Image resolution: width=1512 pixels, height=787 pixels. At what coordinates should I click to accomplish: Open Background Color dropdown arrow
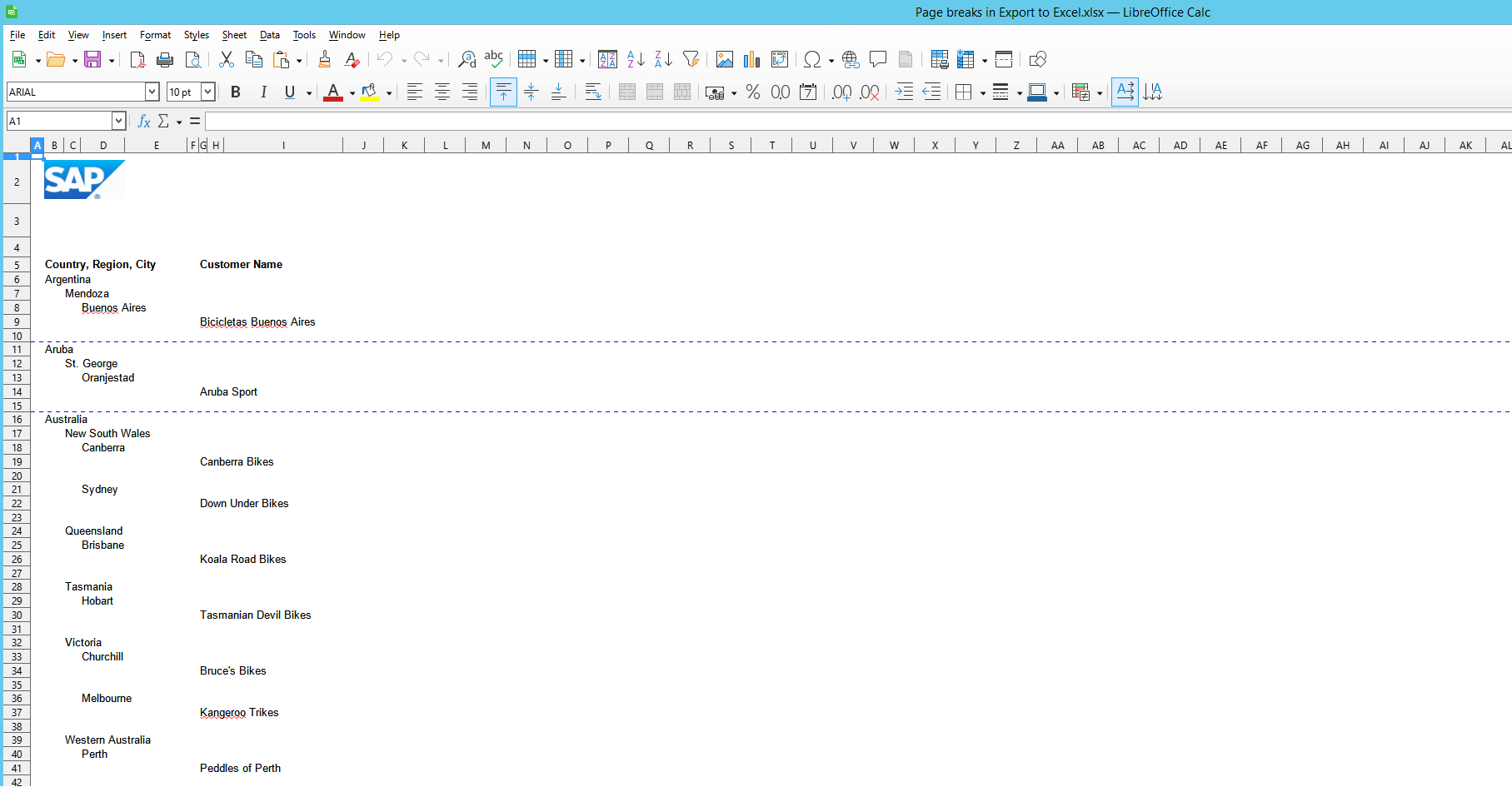(x=389, y=92)
